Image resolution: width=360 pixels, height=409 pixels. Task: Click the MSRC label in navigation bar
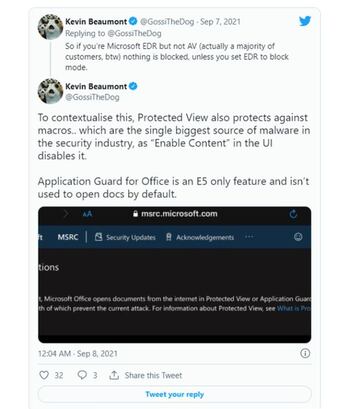68,237
